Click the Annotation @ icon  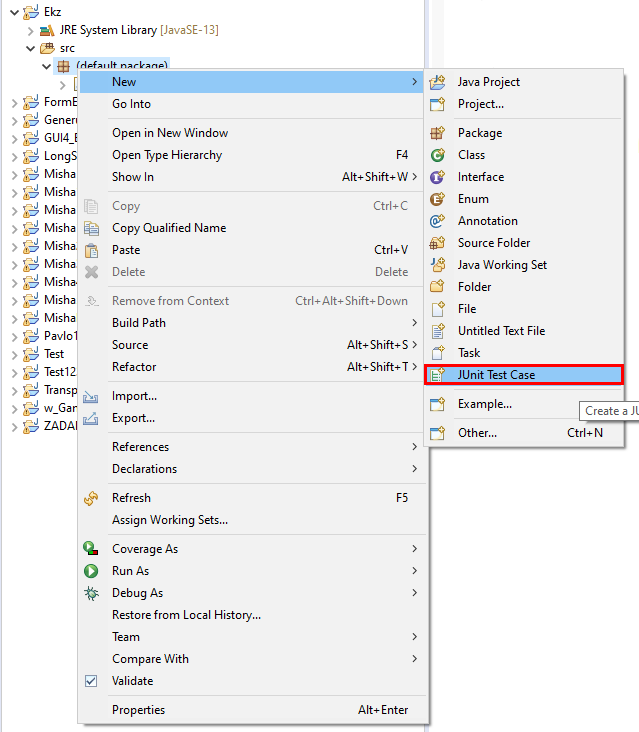[x=437, y=221]
